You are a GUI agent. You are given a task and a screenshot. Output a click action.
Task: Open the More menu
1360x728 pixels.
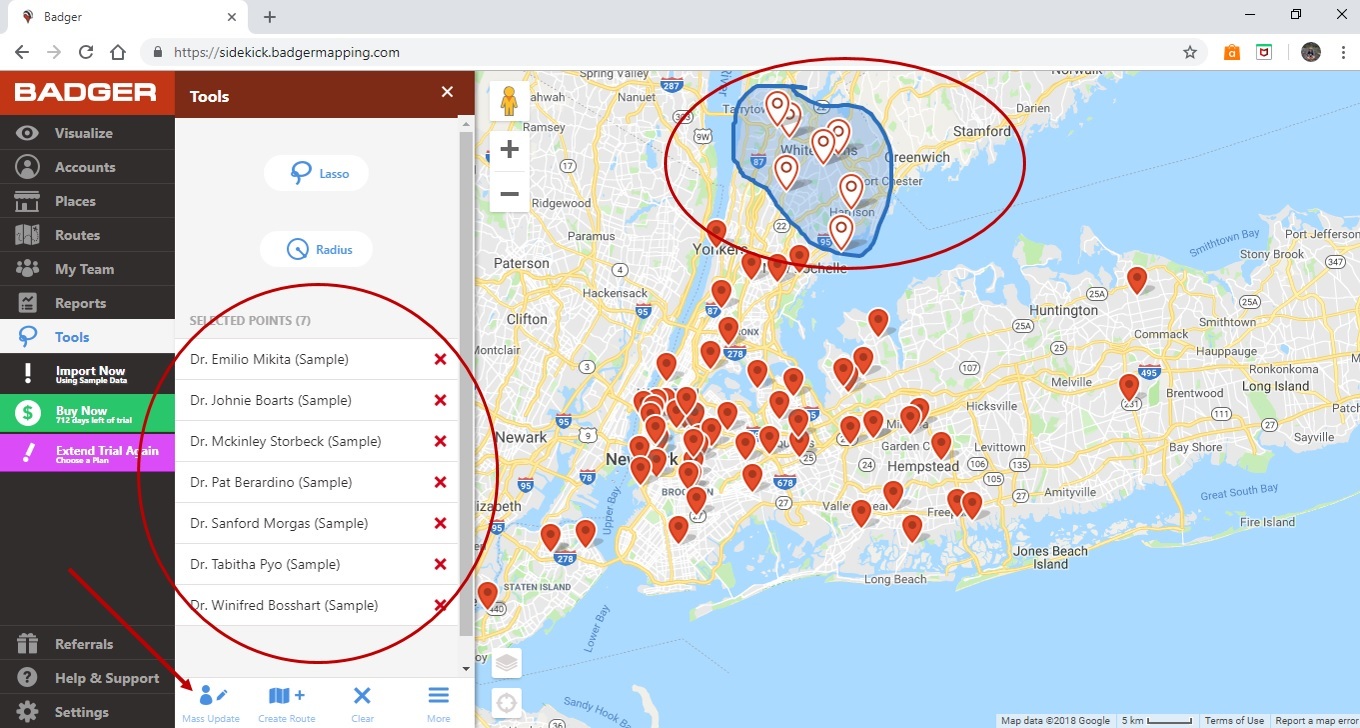438,703
